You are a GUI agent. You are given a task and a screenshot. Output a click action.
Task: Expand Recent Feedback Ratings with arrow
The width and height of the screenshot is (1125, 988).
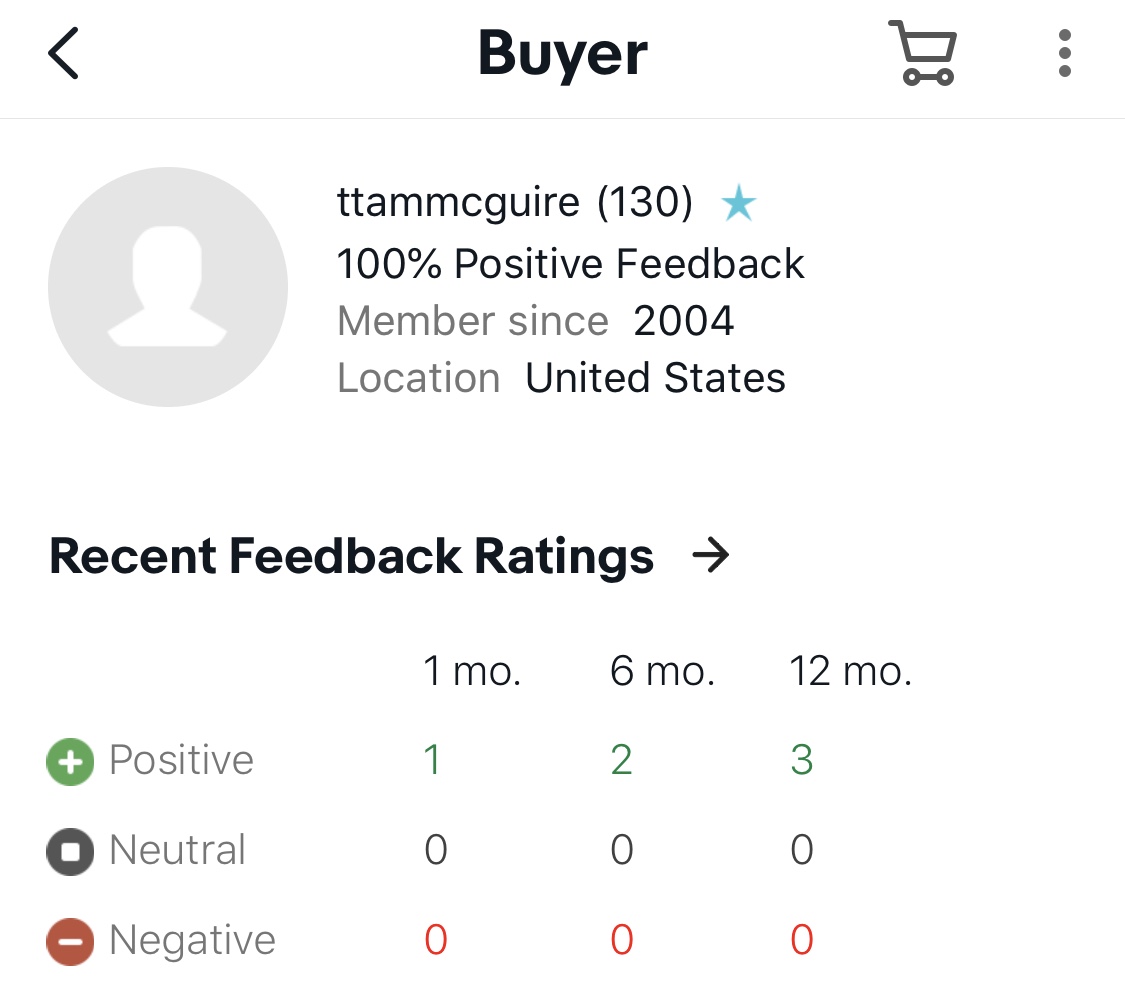pos(711,556)
